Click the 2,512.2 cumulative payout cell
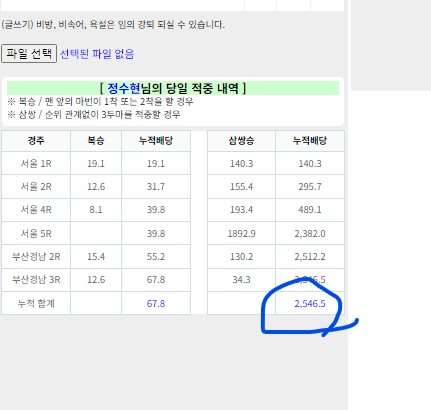 point(310,257)
